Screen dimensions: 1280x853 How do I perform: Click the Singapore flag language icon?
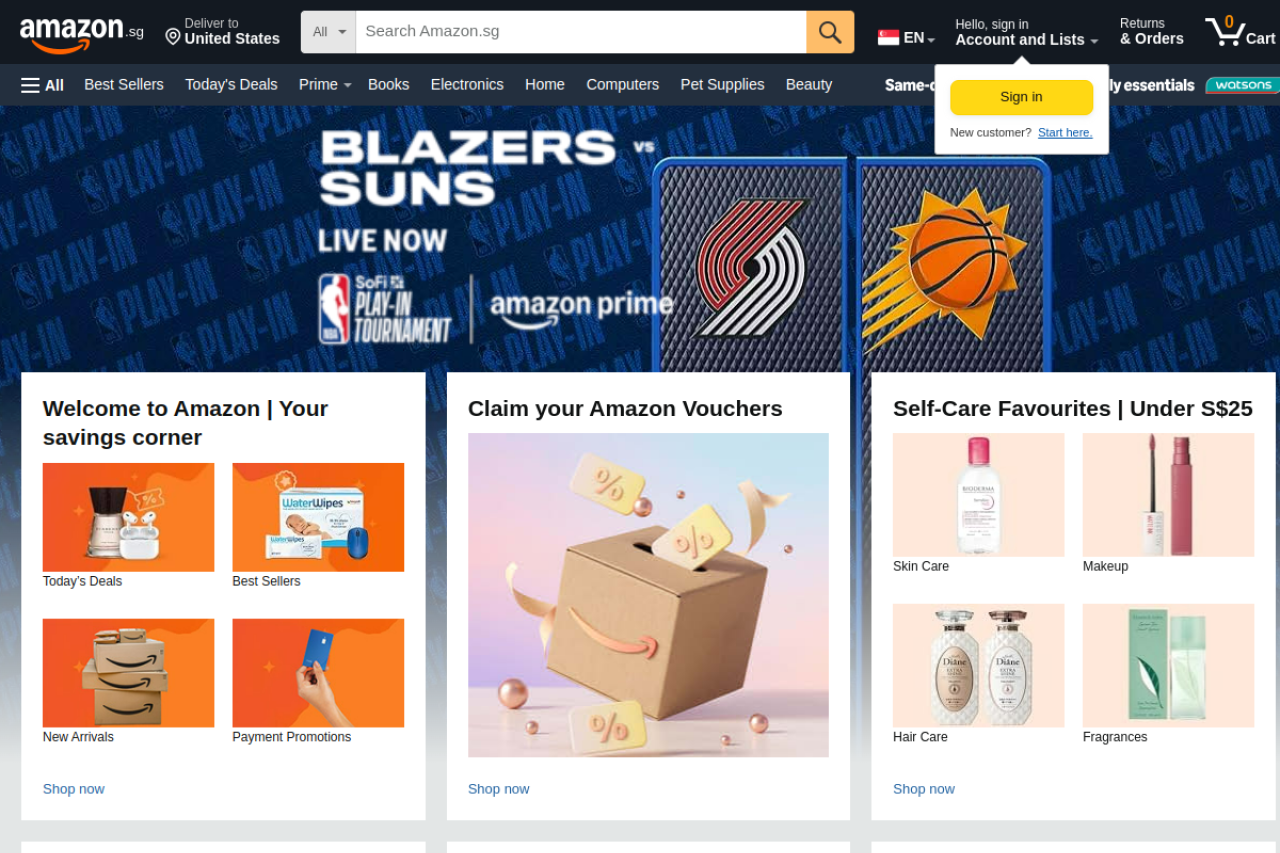point(888,37)
